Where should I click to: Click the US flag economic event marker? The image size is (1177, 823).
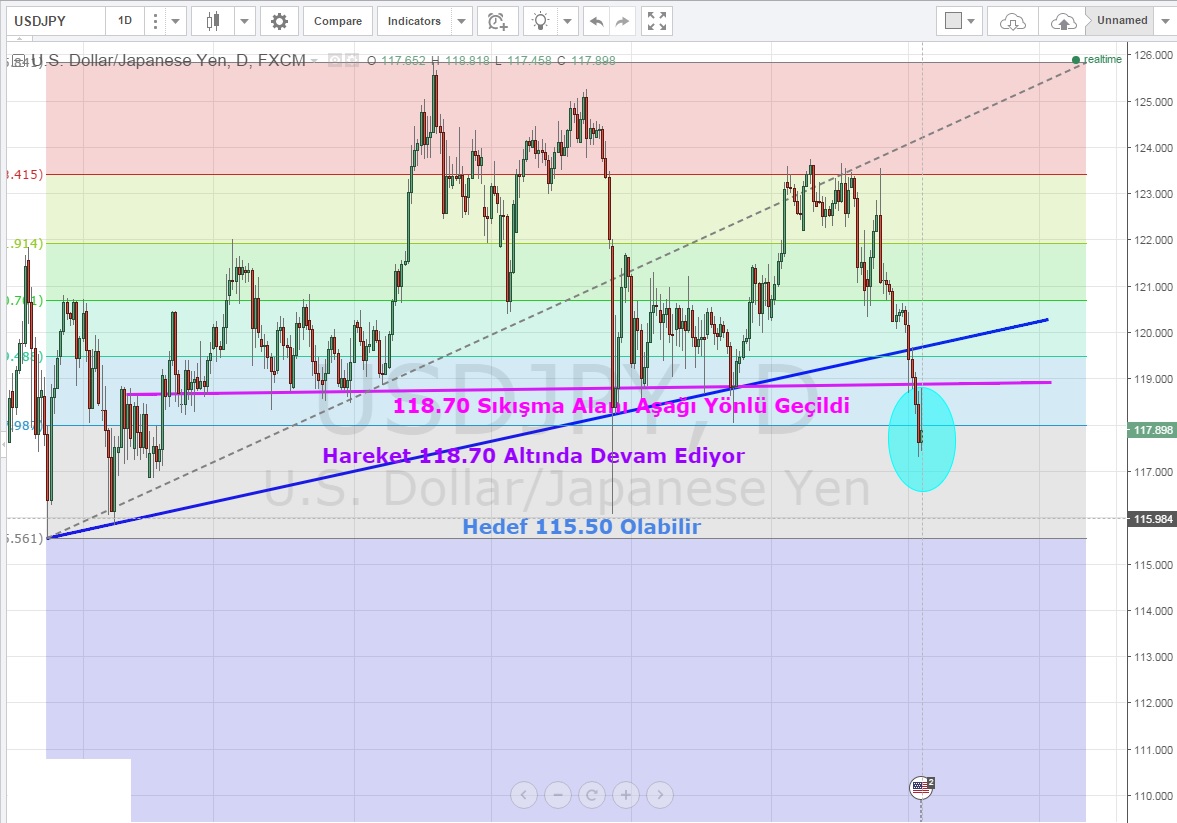point(921,788)
